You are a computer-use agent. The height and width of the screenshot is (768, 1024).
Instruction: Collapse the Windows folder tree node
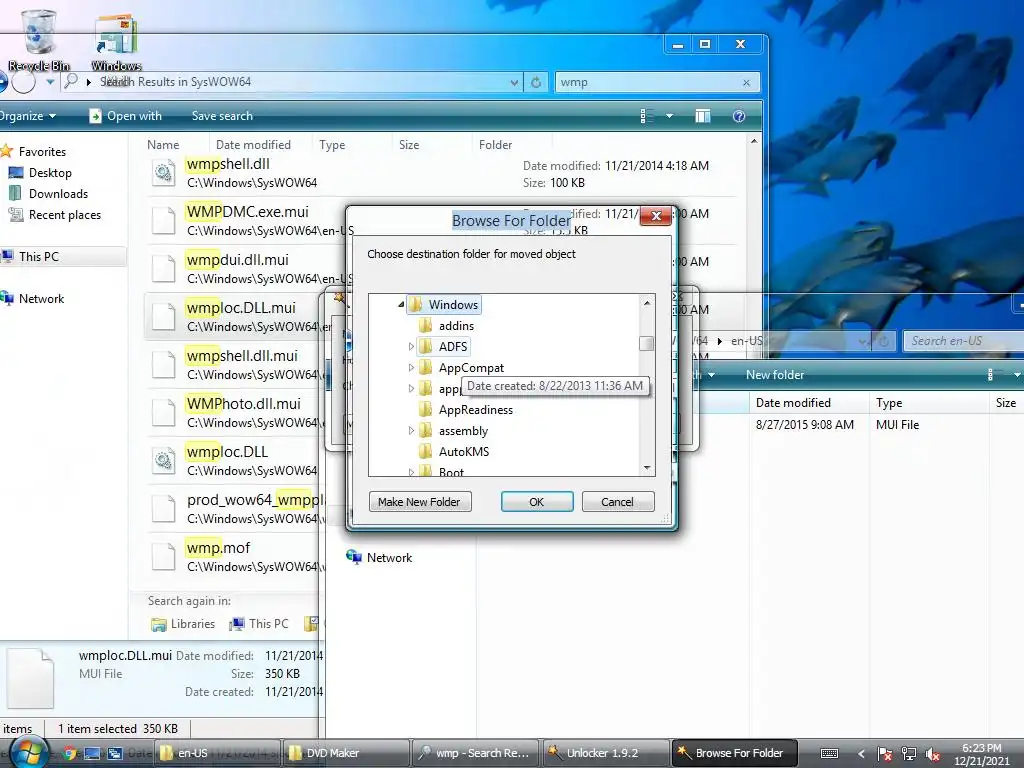401,304
